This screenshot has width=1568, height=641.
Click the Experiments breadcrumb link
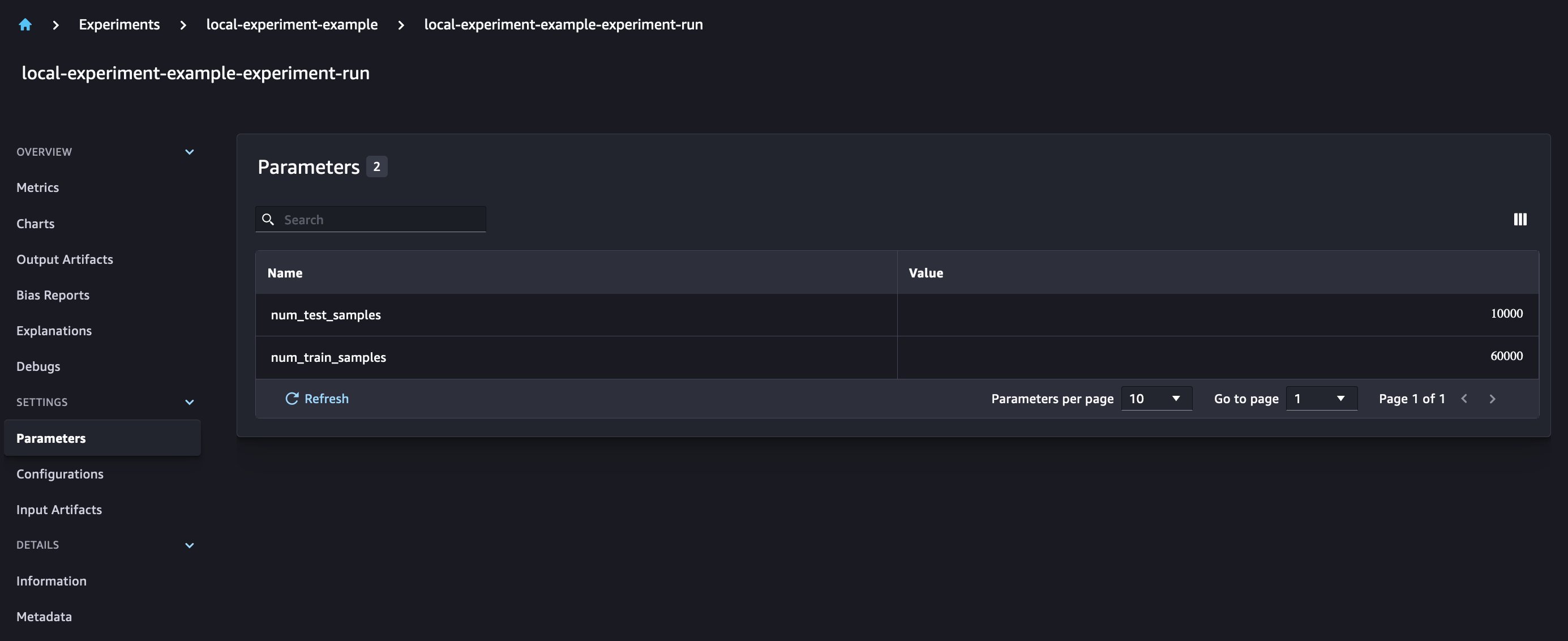(x=119, y=25)
